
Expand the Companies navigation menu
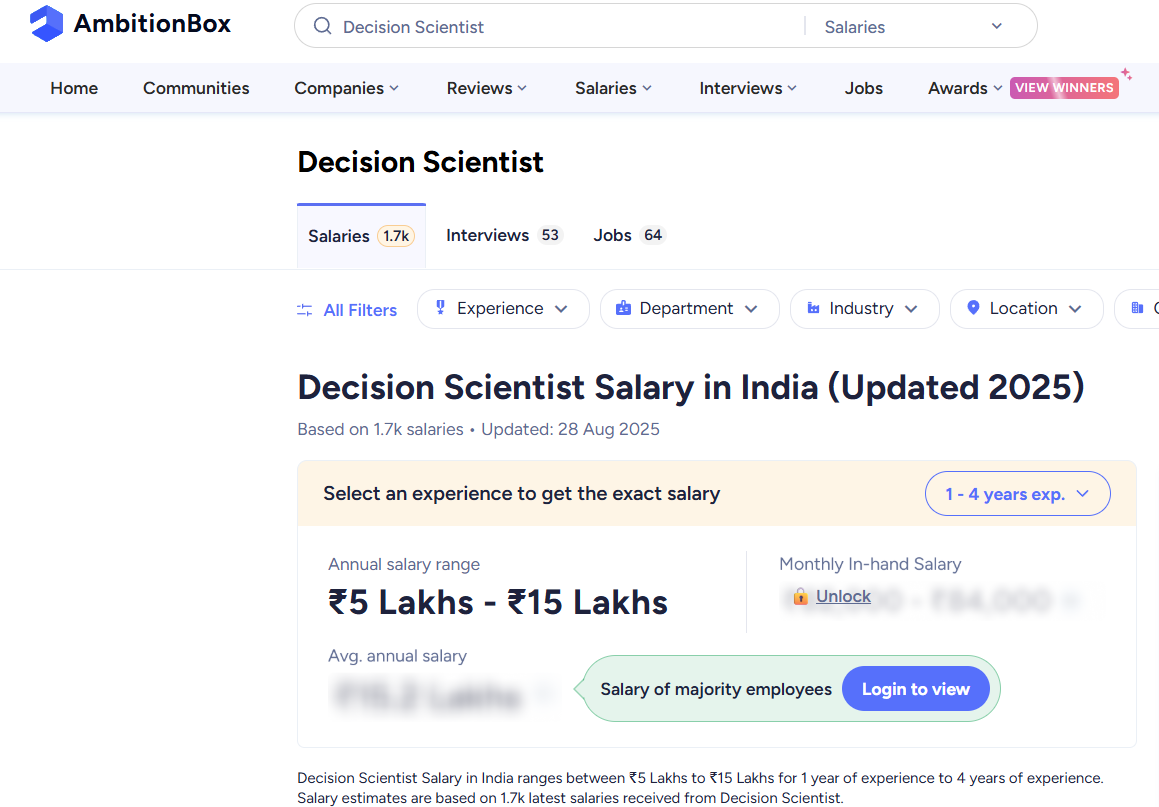click(346, 88)
